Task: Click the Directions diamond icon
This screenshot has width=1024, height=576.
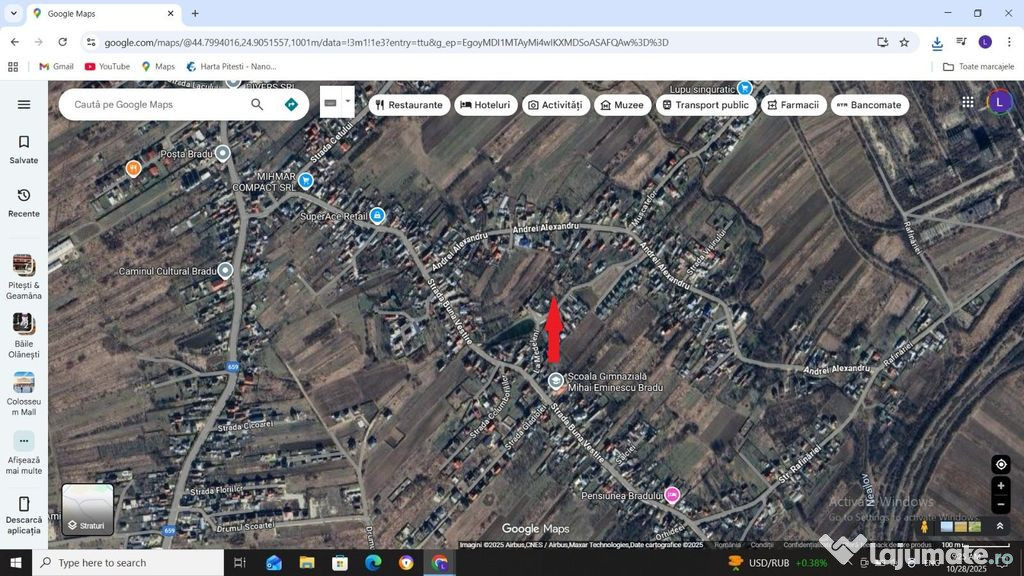Action: pos(291,104)
